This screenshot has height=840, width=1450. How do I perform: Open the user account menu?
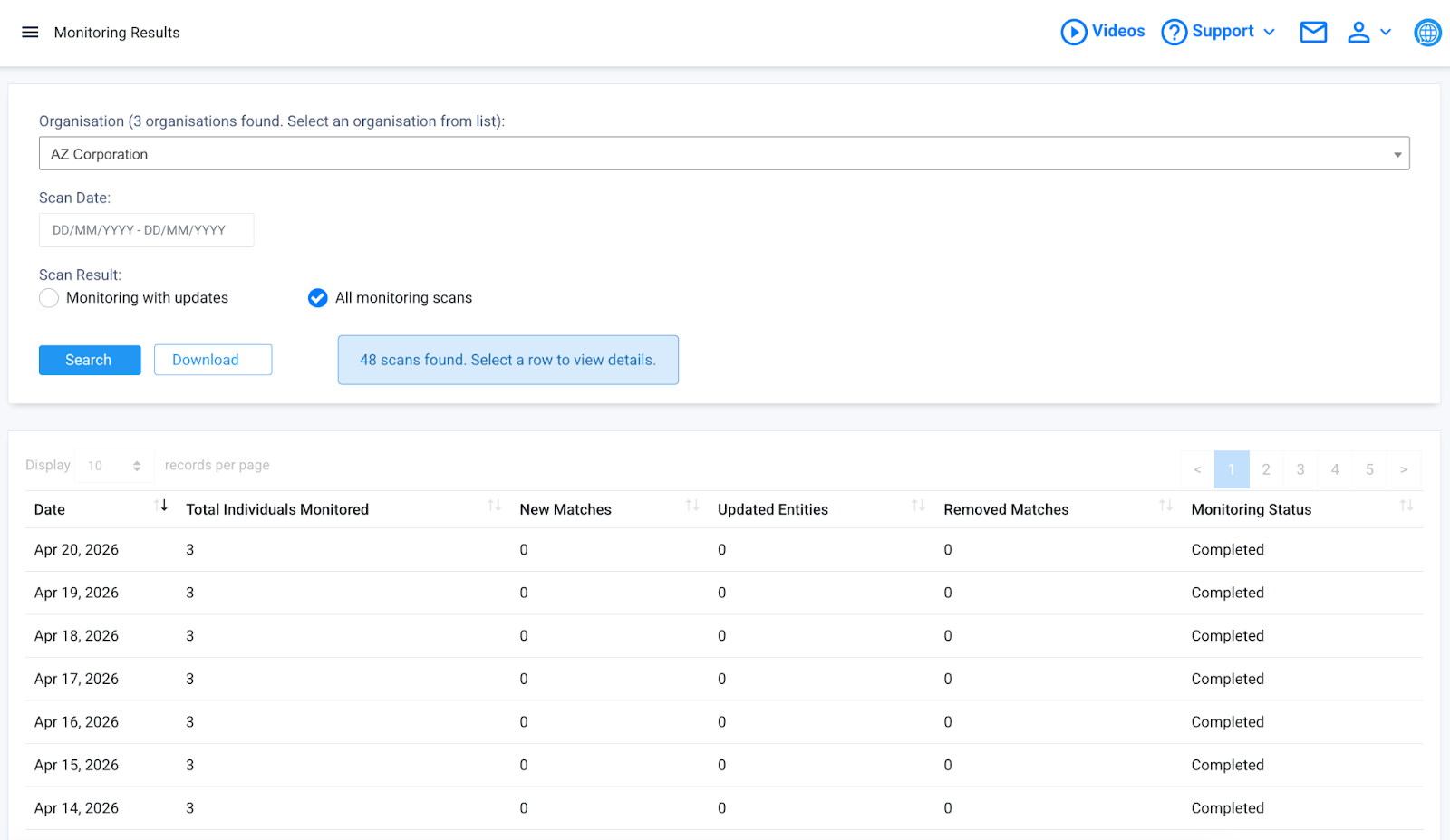click(1367, 33)
